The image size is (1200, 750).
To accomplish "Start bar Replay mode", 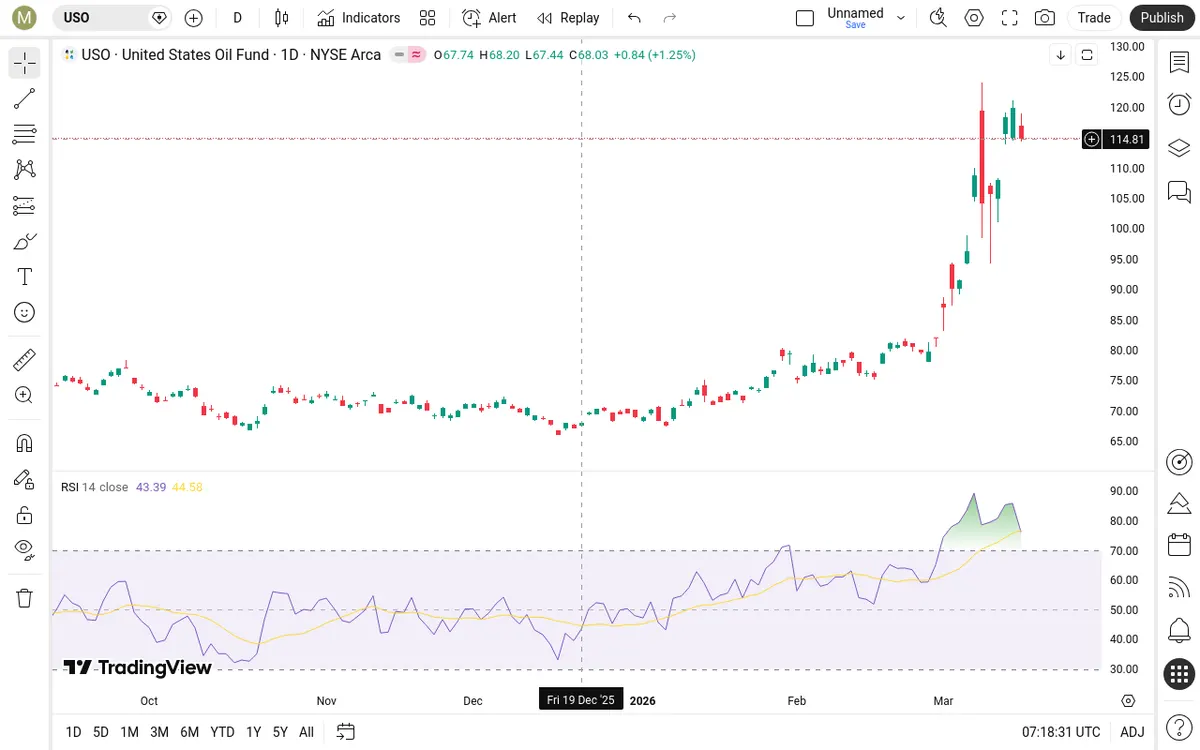I will tap(568, 18).
